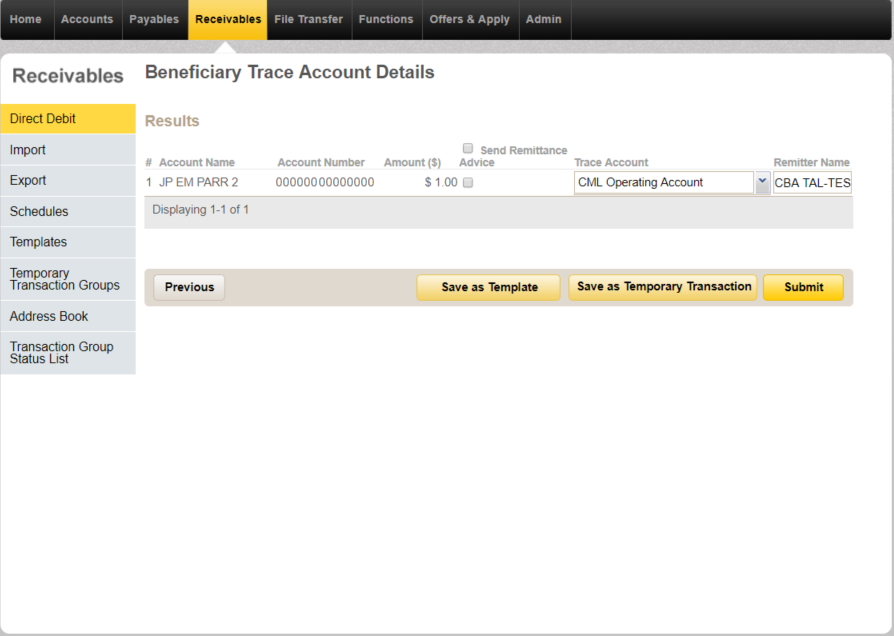This screenshot has width=894, height=636.
Task: Go to the Functions tab
Action: click(x=386, y=18)
